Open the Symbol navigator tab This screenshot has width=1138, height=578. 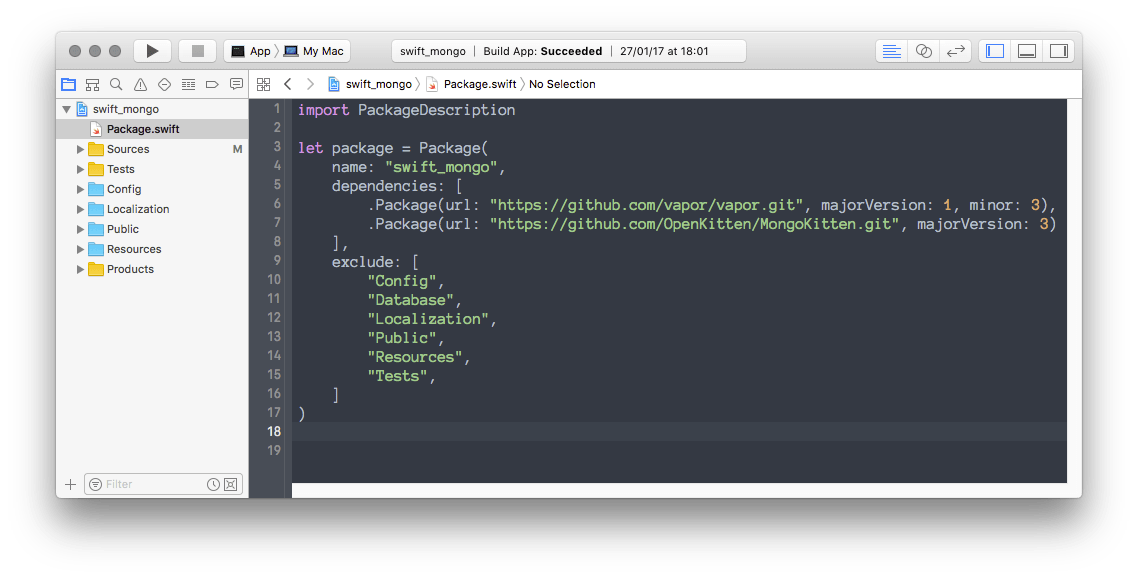pos(92,84)
